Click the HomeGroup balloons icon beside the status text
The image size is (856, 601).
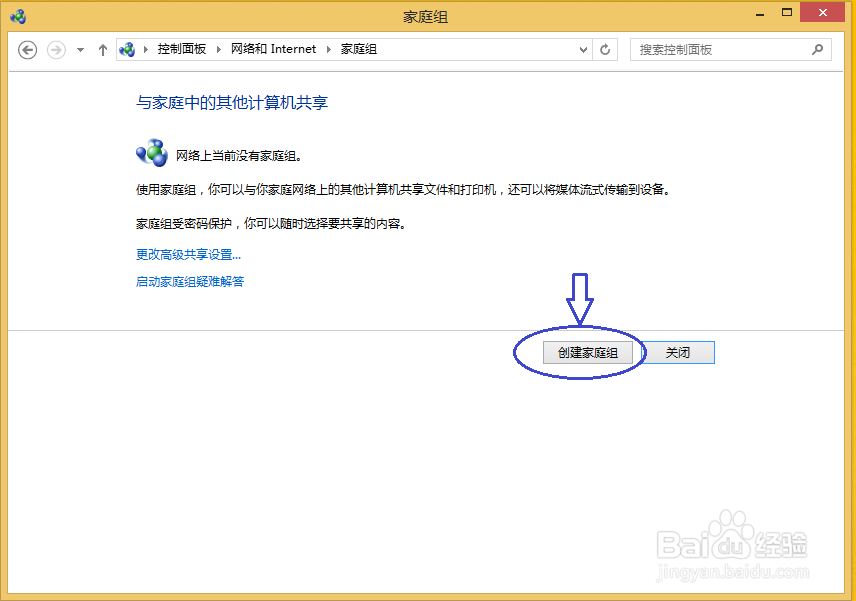(151, 152)
